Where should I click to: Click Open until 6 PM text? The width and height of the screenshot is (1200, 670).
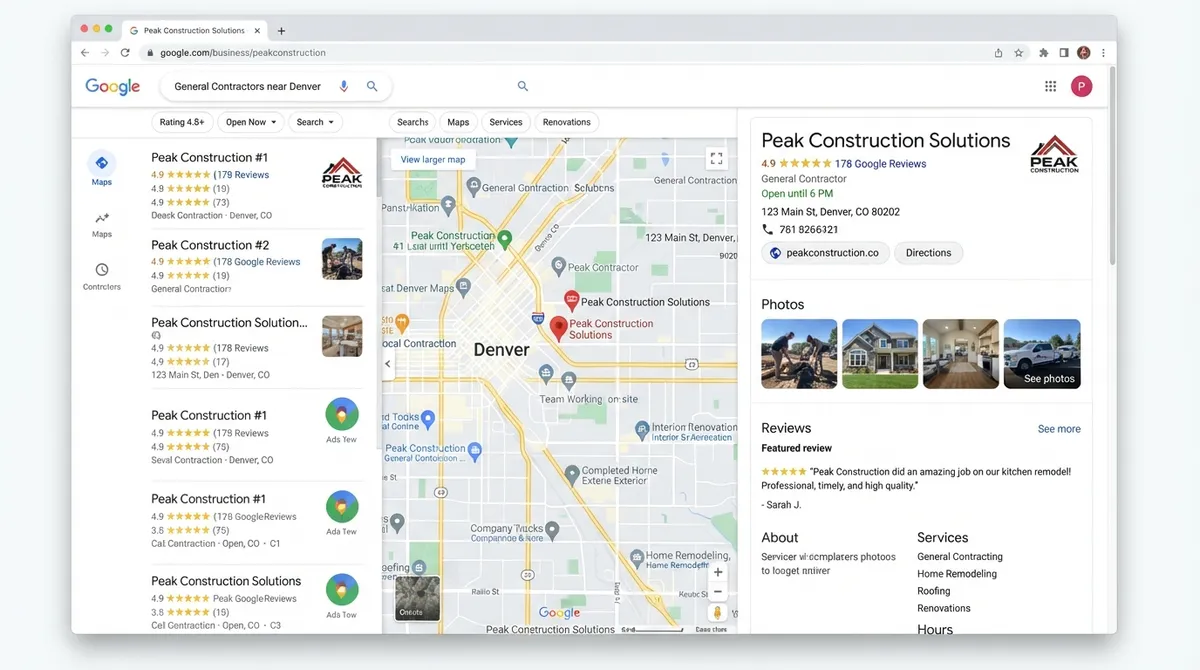[797, 194]
